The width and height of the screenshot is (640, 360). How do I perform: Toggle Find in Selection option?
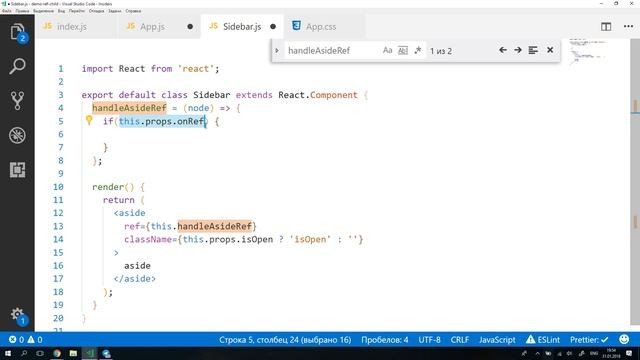coord(533,50)
